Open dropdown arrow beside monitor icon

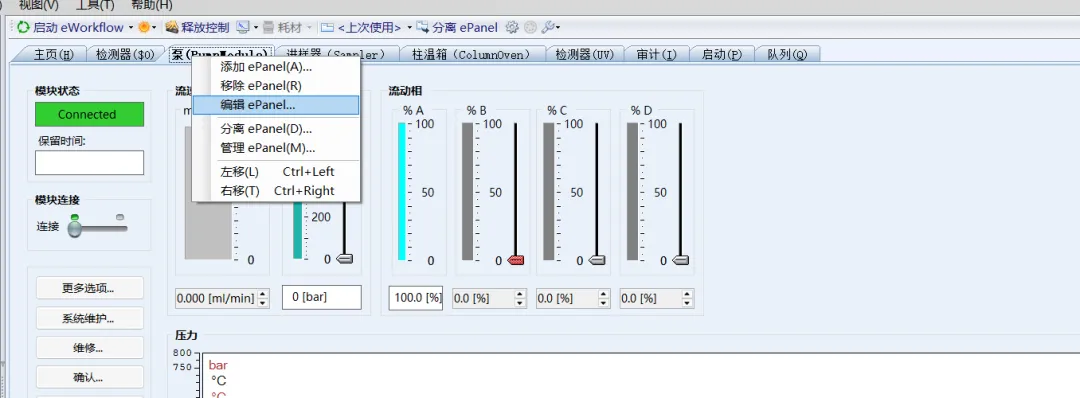pyautogui.click(x=256, y=28)
